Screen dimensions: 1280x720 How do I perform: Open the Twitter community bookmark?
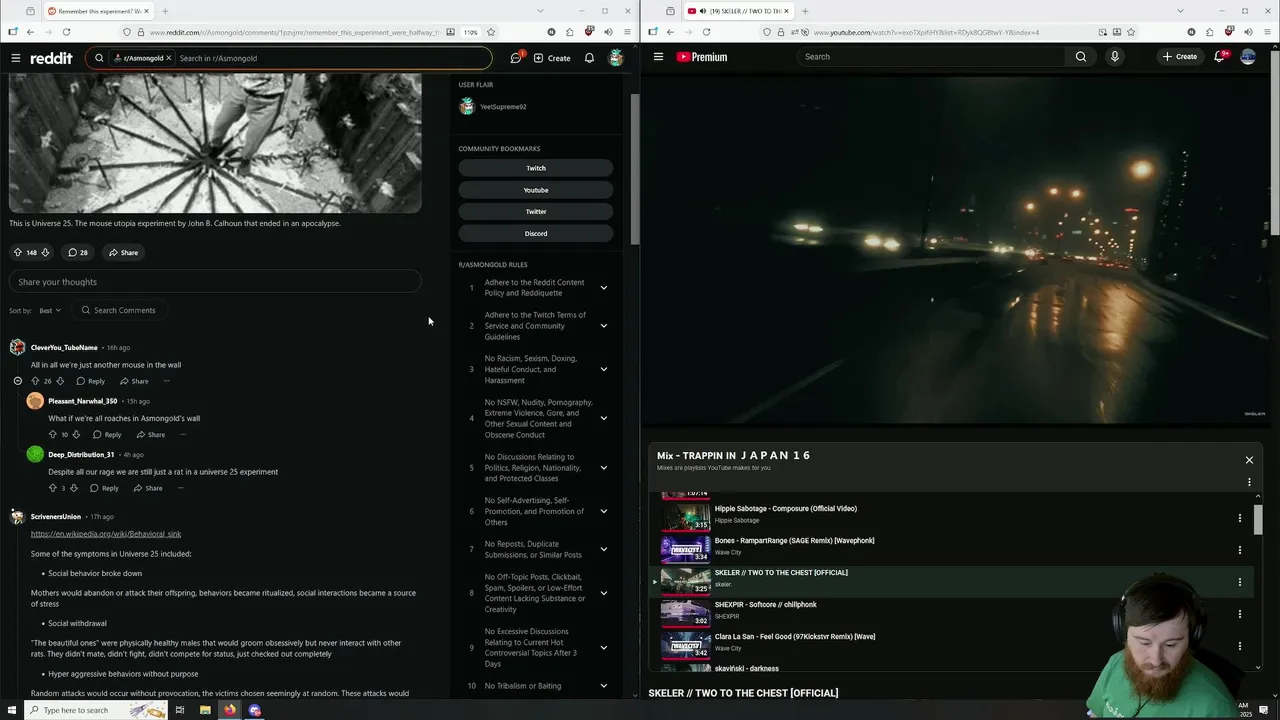(x=536, y=211)
